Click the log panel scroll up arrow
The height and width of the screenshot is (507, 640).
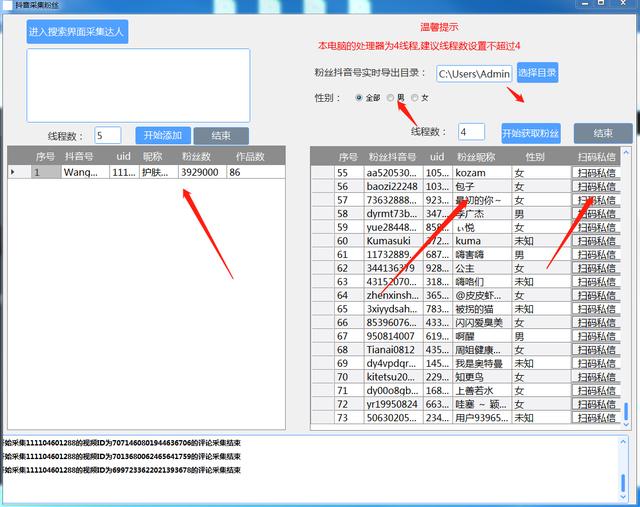pyautogui.click(x=623, y=441)
